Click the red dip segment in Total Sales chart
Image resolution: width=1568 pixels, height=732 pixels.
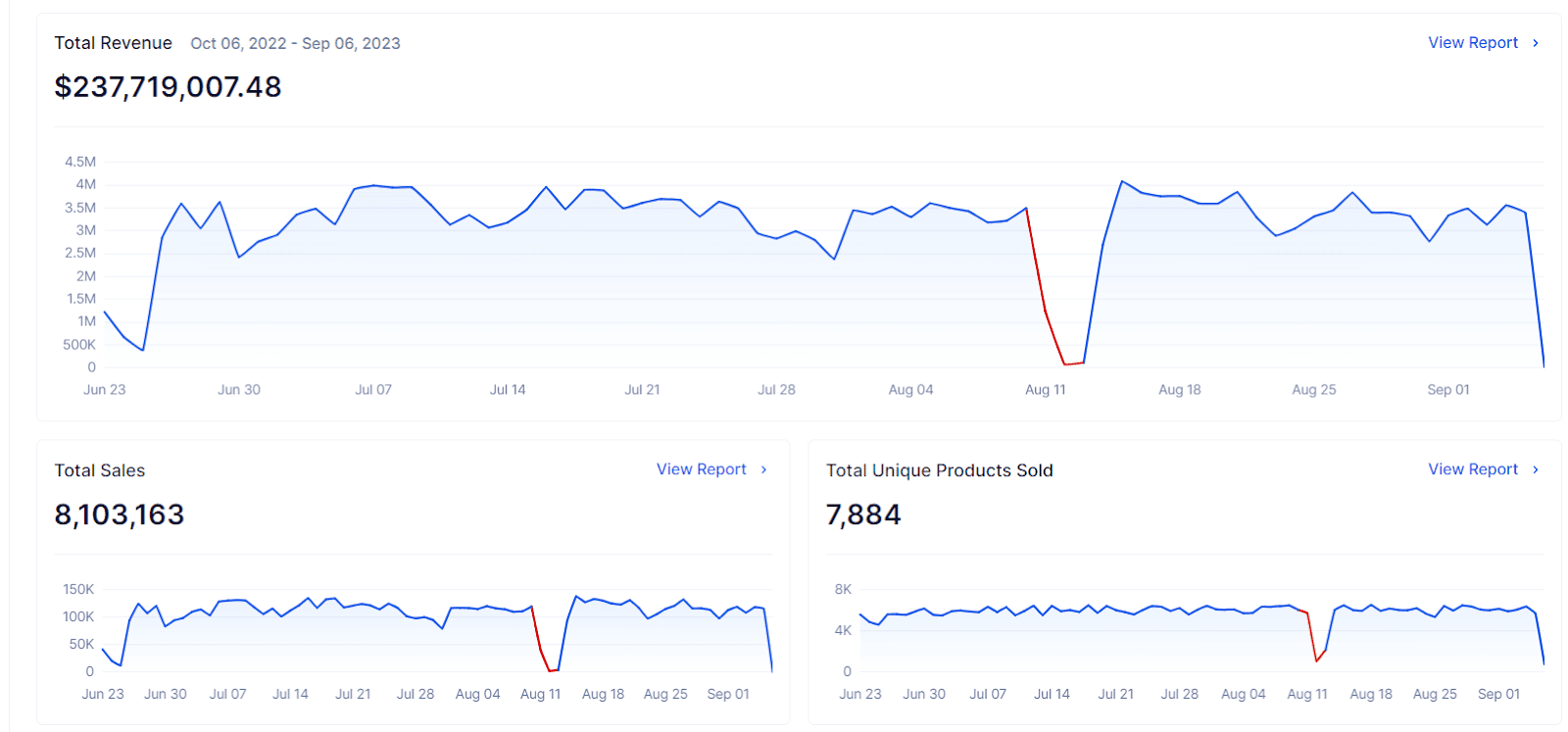click(539, 644)
